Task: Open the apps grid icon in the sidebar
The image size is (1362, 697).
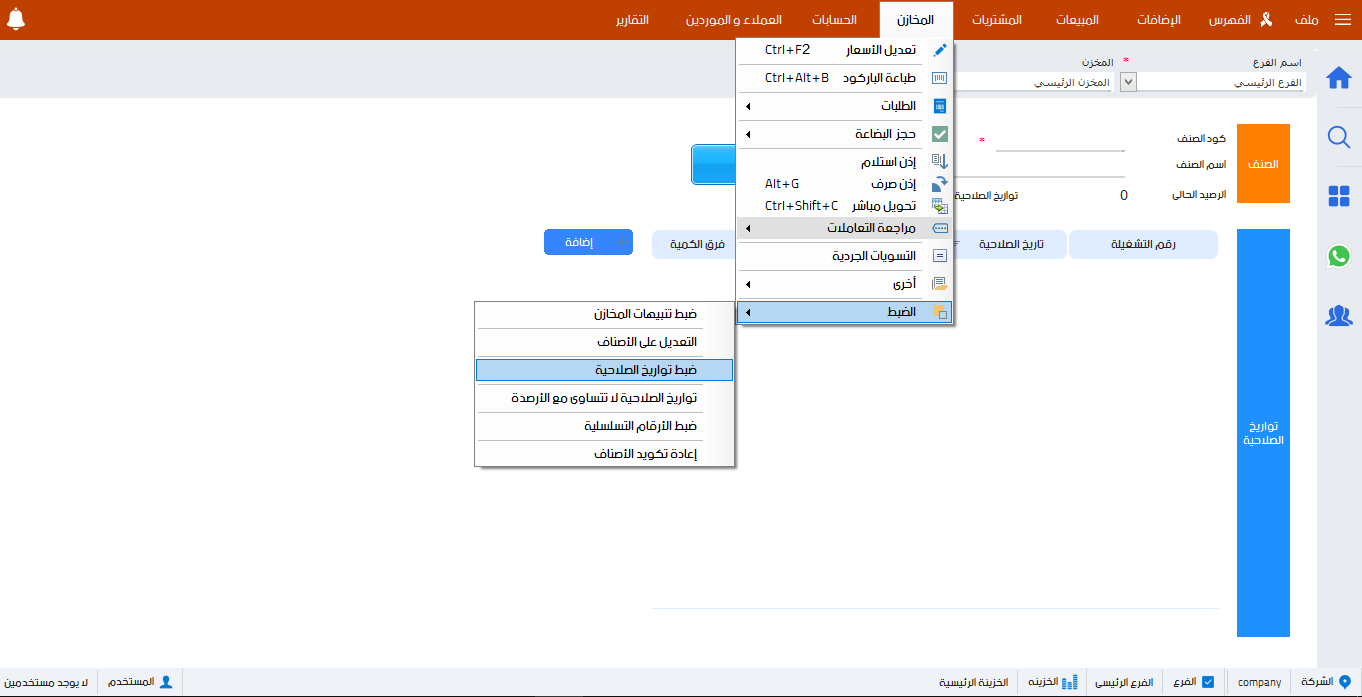Action: (x=1339, y=196)
